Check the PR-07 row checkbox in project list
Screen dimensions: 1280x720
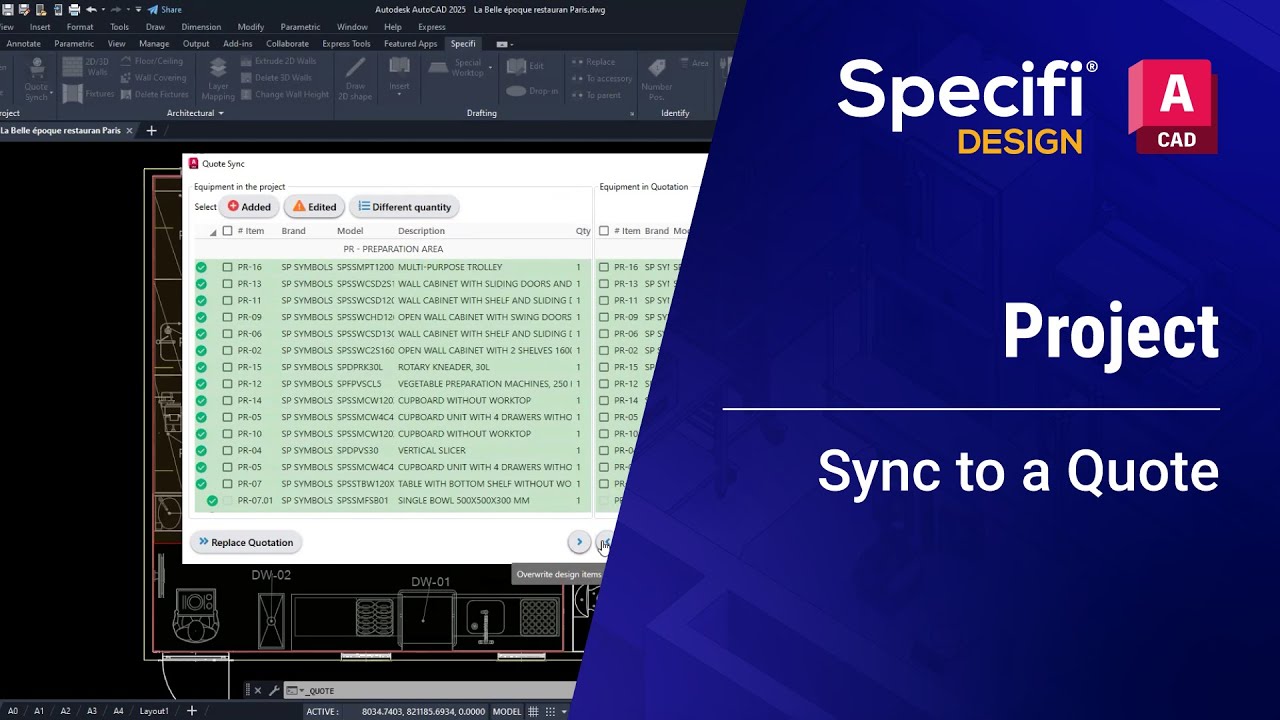tap(227, 484)
